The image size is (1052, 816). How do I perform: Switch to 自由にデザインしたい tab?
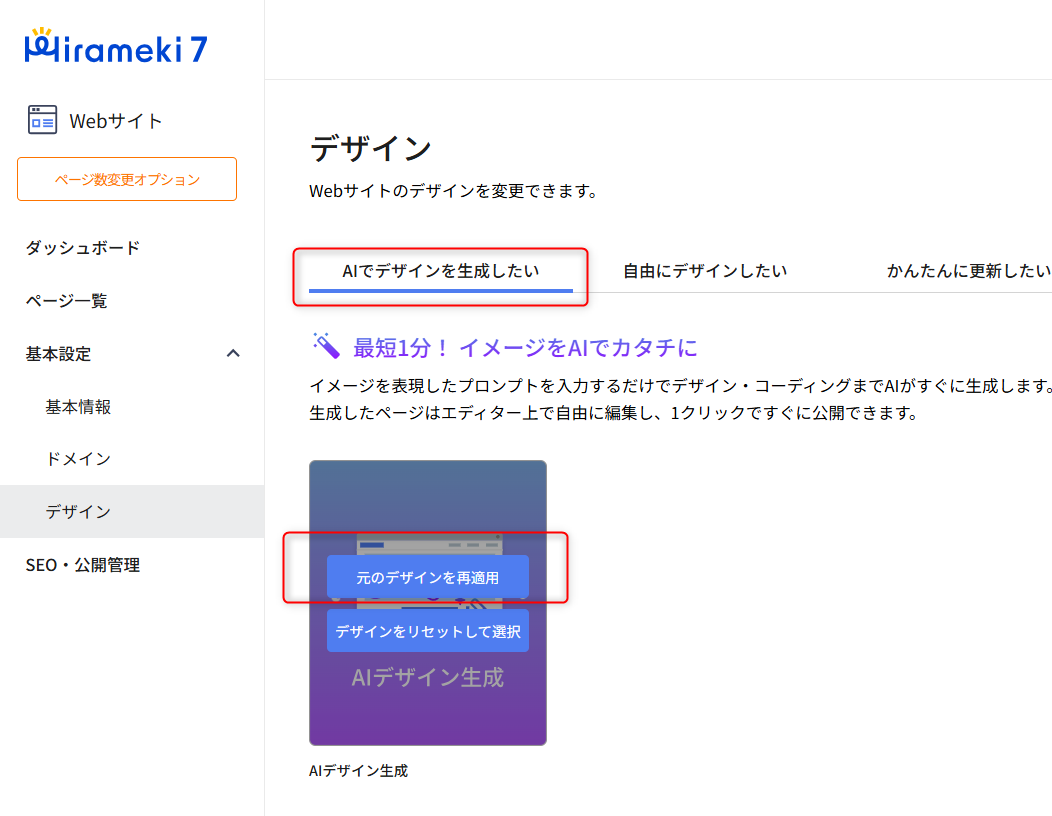click(x=705, y=271)
